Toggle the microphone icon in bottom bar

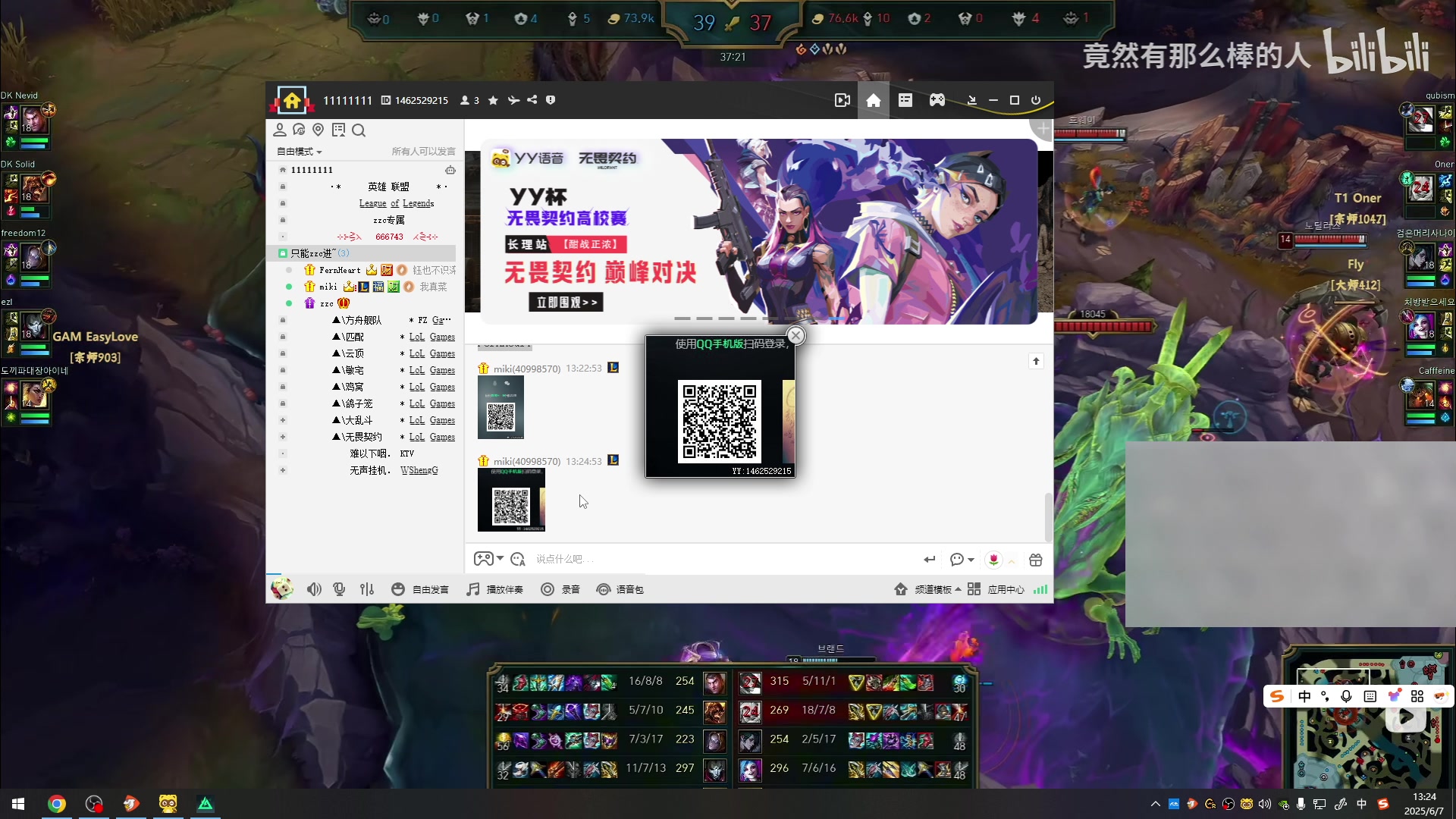(x=340, y=589)
